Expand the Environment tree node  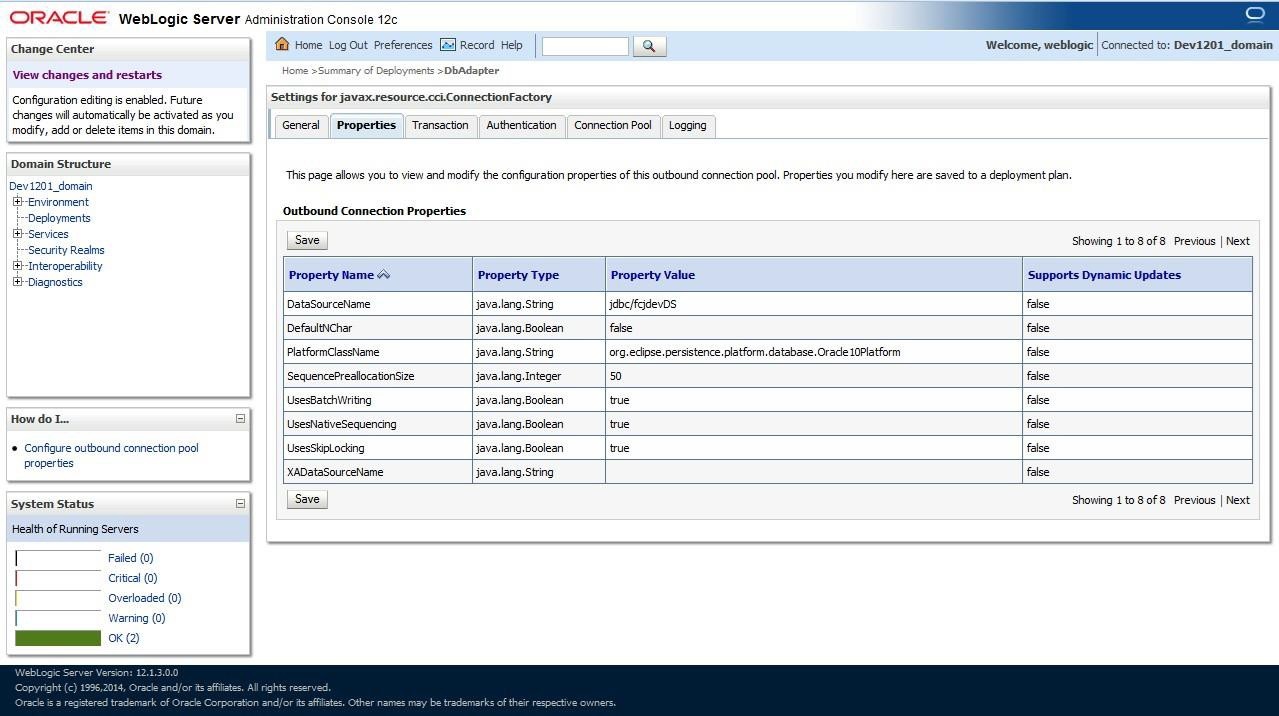pos(18,202)
